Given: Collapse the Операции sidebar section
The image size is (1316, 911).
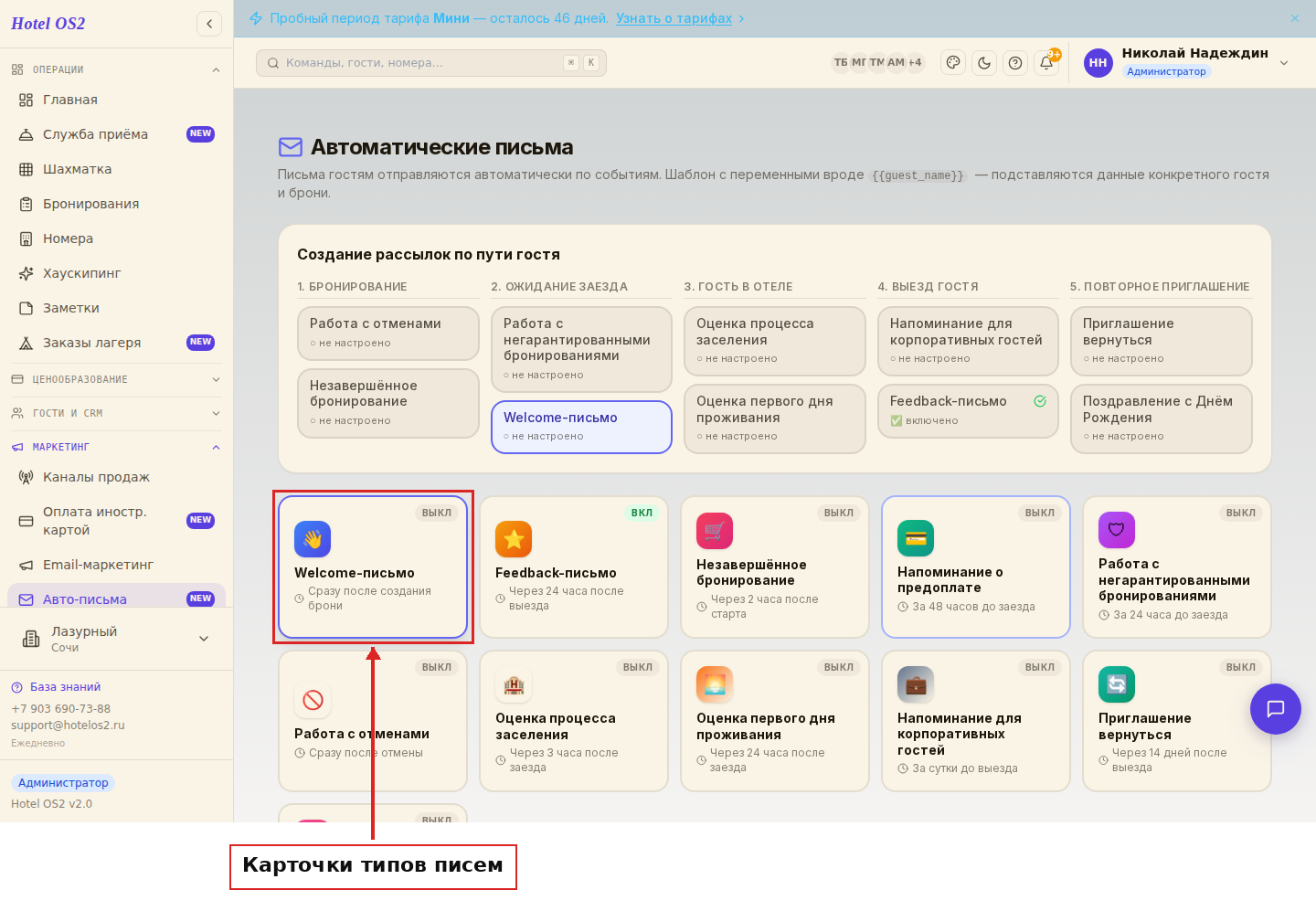Looking at the screenshot, I should (x=116, y=69).
